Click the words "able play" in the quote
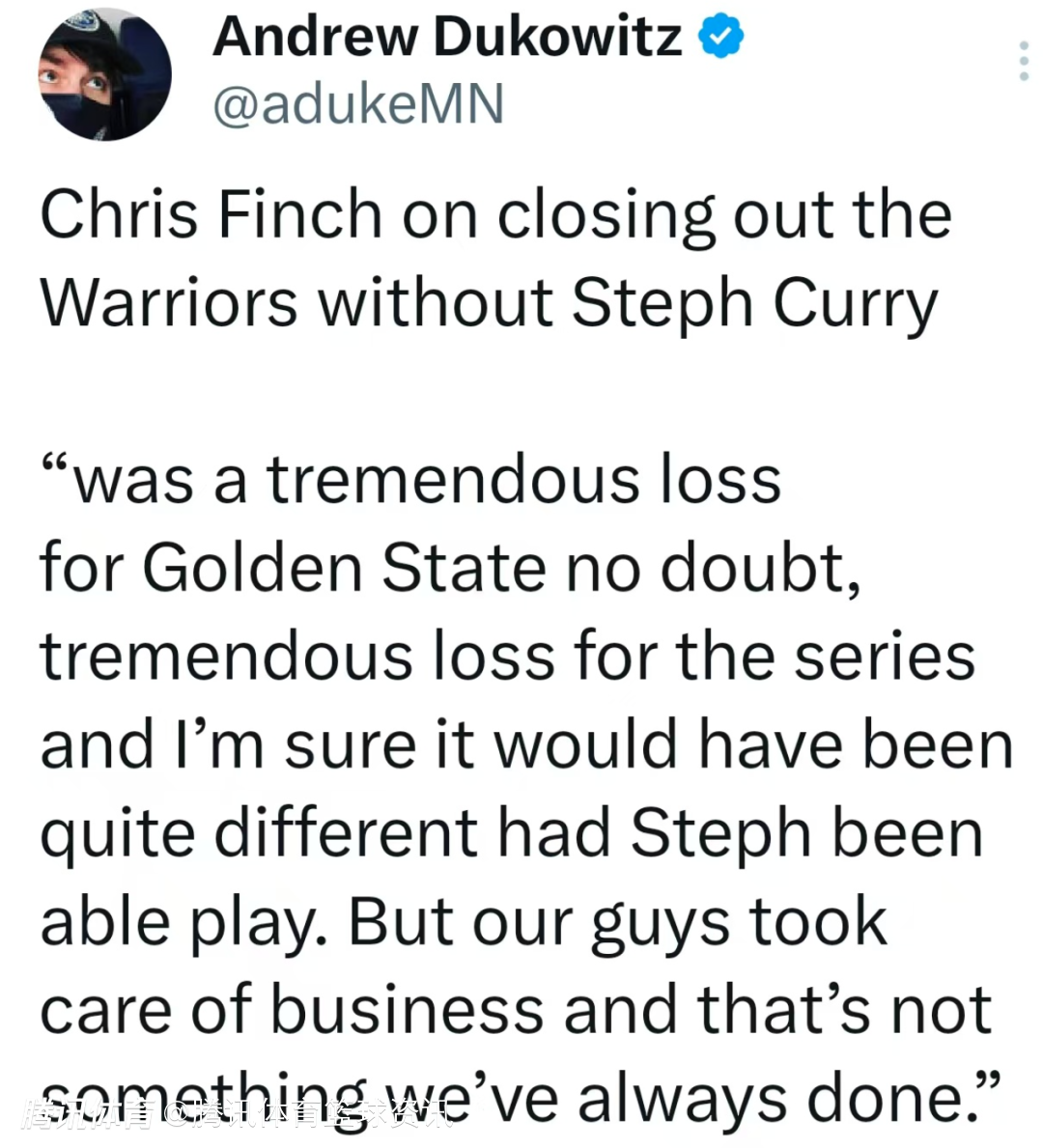The image size is (1043, 1148). click(x=179, y=923)
